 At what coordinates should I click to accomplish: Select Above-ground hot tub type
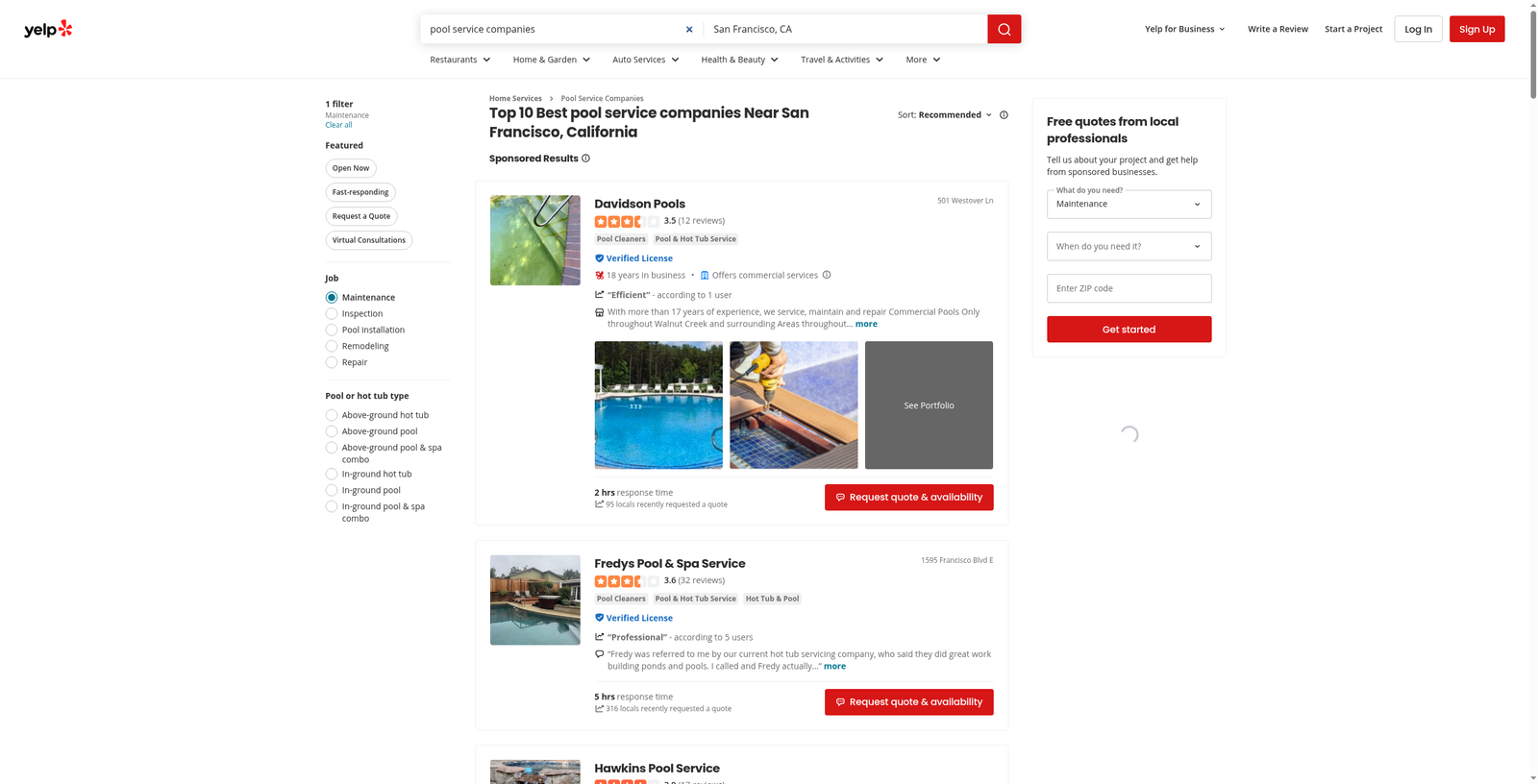tap(332, 415)
